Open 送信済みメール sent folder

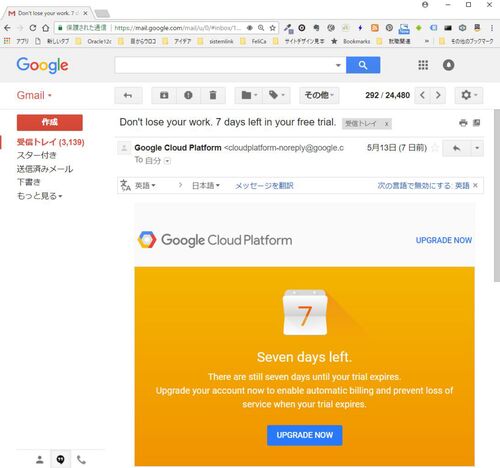pyautogui.click(x=45, y=169)
